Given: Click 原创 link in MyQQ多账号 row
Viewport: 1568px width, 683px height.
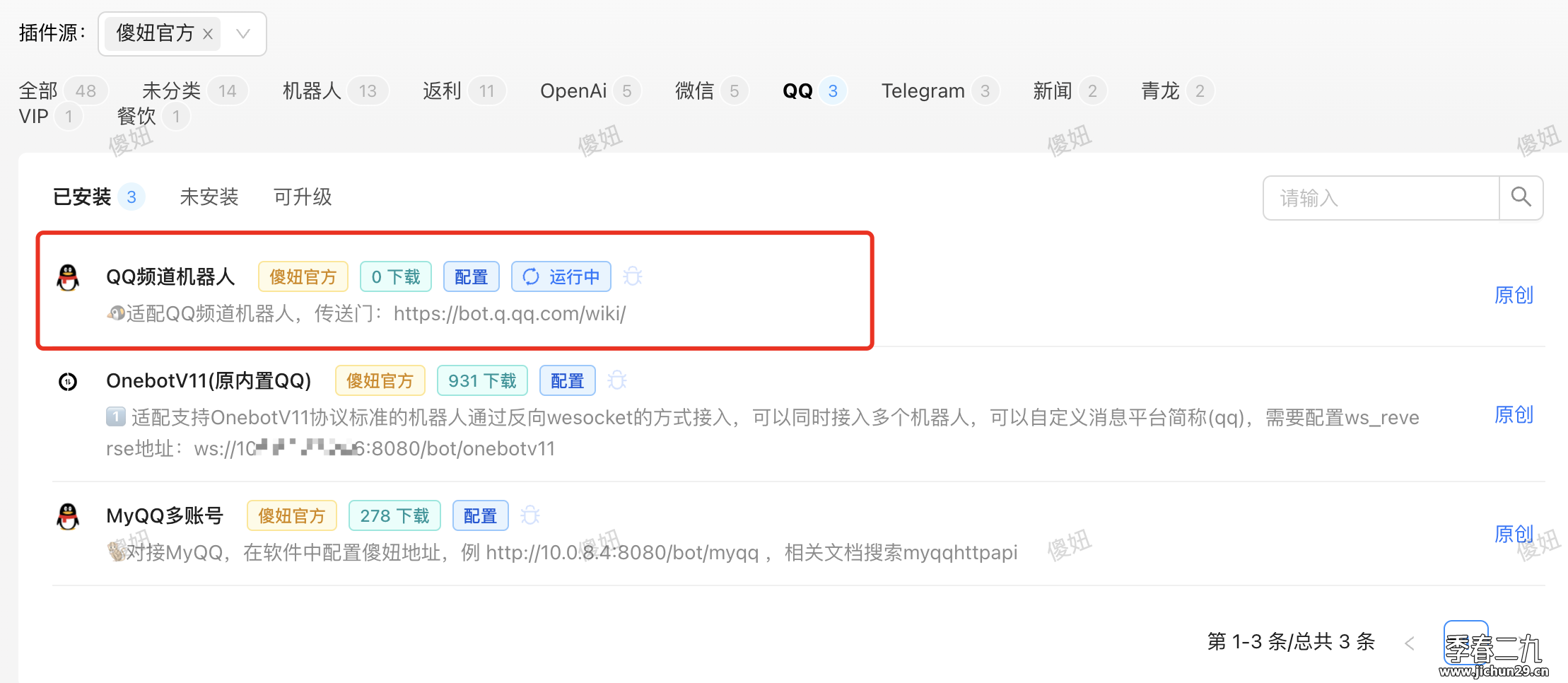Looking at the screenshot, I should (1514, 534).
